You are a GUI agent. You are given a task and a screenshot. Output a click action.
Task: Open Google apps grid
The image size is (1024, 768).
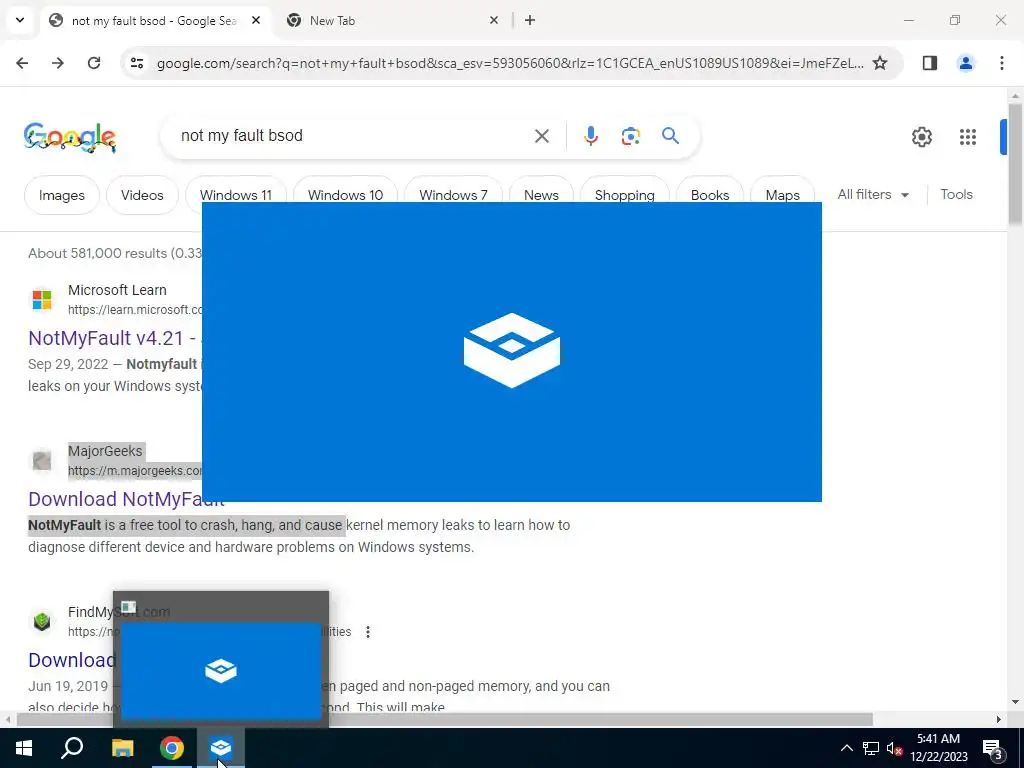point(967,136)
